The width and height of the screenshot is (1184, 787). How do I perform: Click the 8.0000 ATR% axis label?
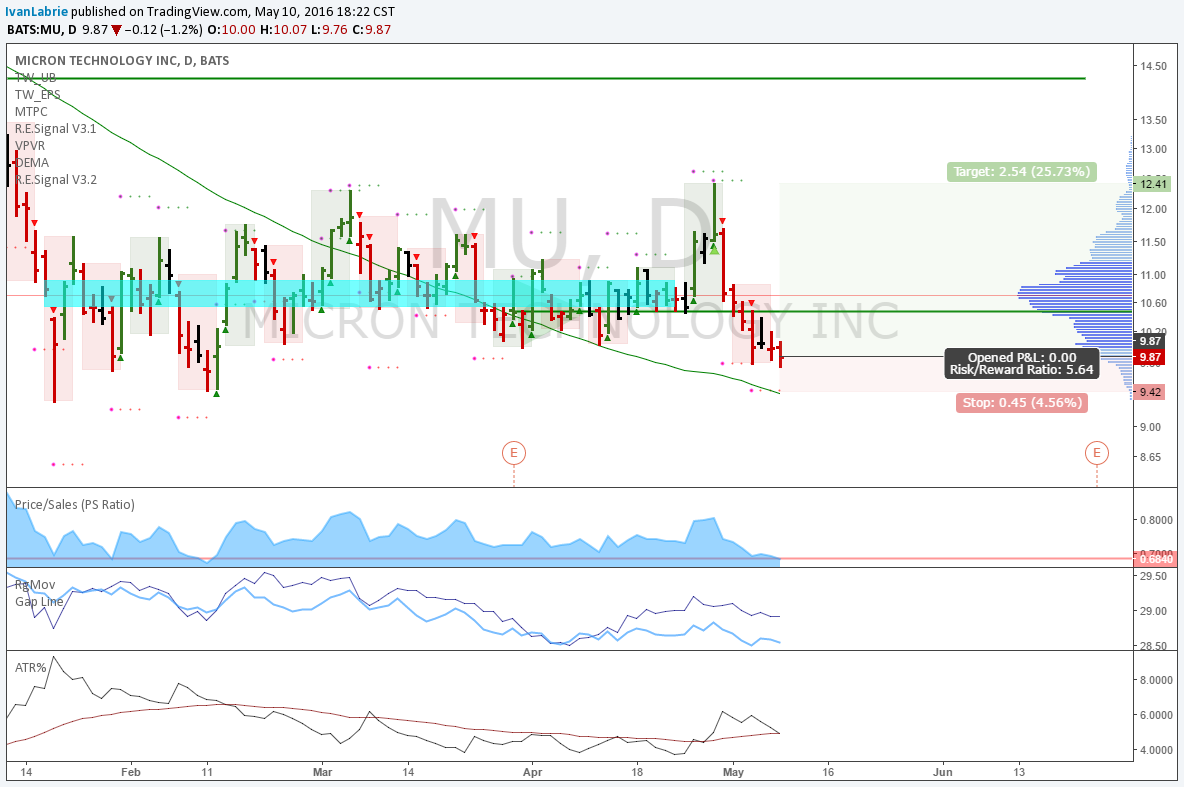[x=1155, y=680]
